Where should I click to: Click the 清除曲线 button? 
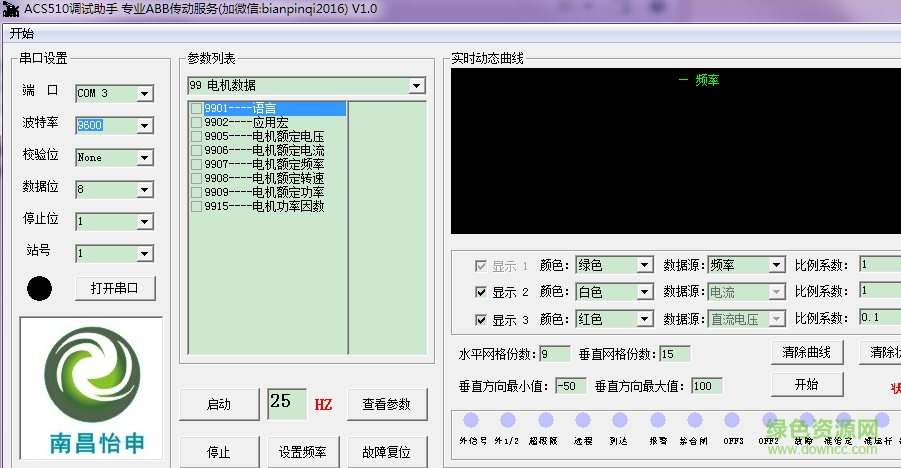point(807,352)
